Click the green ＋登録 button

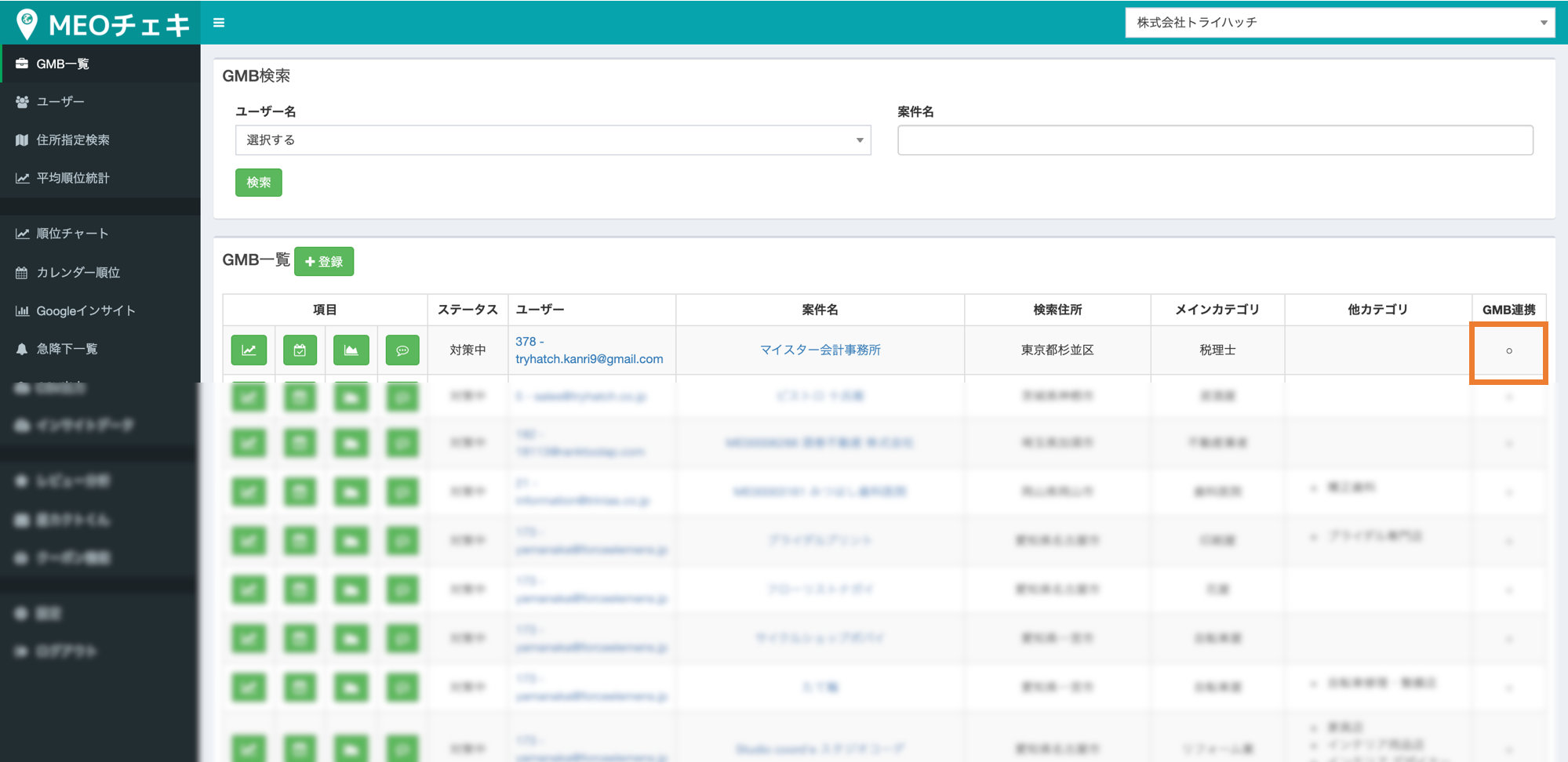click(324, 261)
